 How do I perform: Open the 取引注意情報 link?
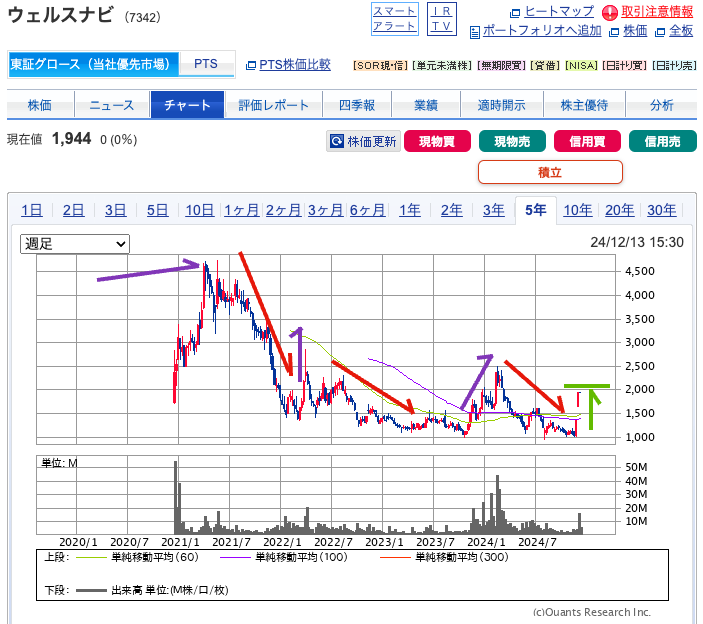[657, 12]
